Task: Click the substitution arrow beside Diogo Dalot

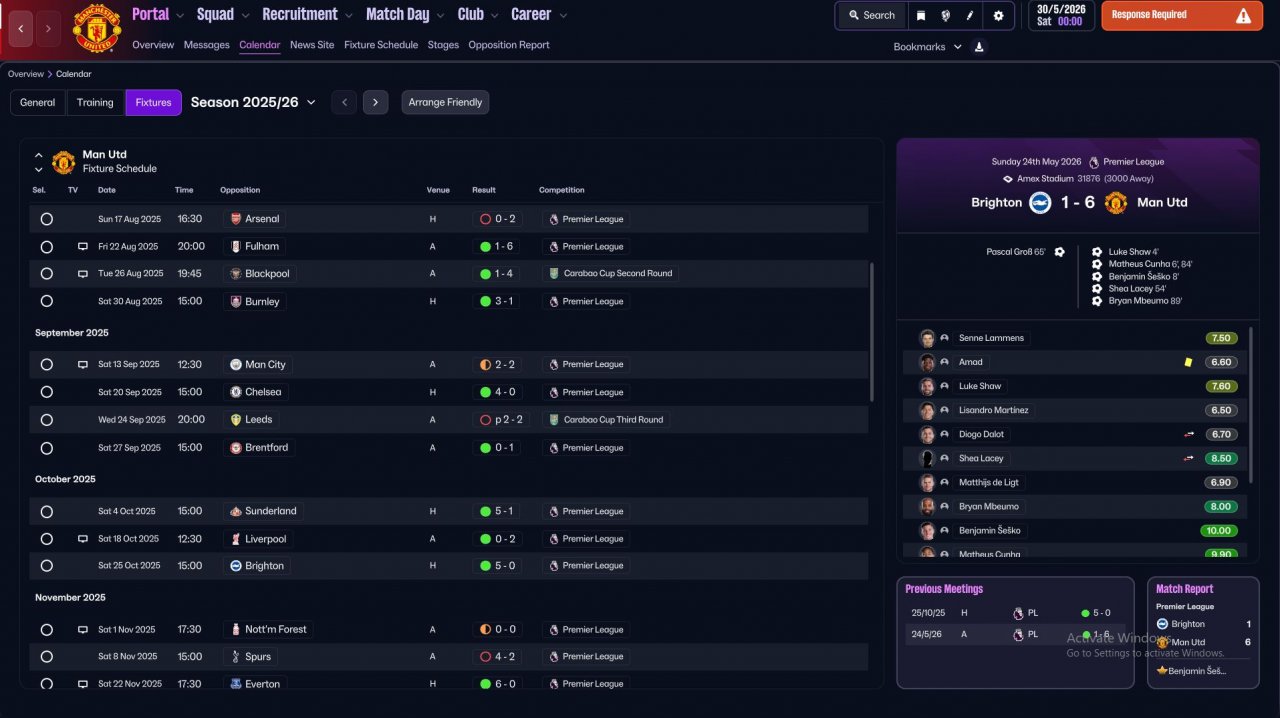Action: (x=1189, y=434)
